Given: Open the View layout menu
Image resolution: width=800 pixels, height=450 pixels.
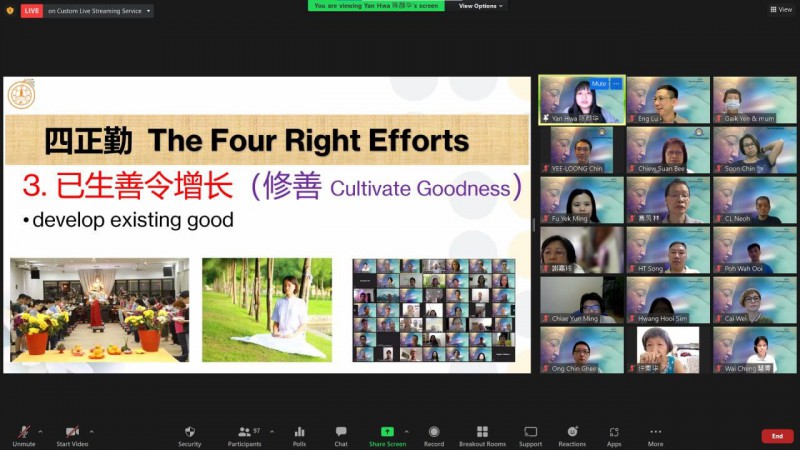Looking at the screenshot, I should (780, 9).
